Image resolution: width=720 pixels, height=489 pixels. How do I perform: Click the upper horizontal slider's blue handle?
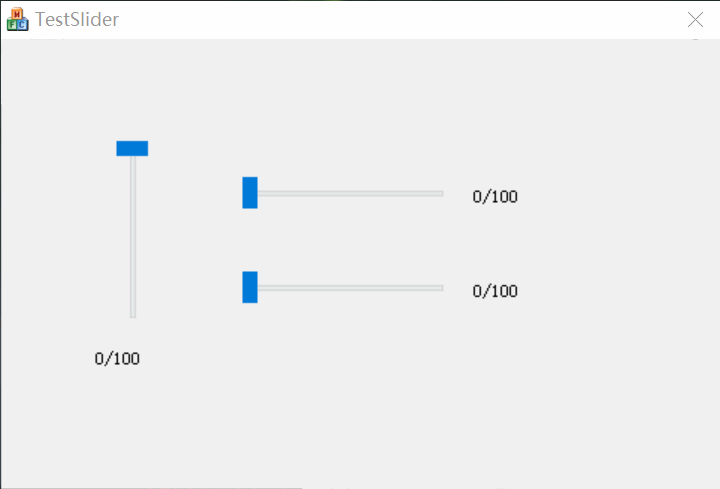pyautogui.click(x=250, y=192)
